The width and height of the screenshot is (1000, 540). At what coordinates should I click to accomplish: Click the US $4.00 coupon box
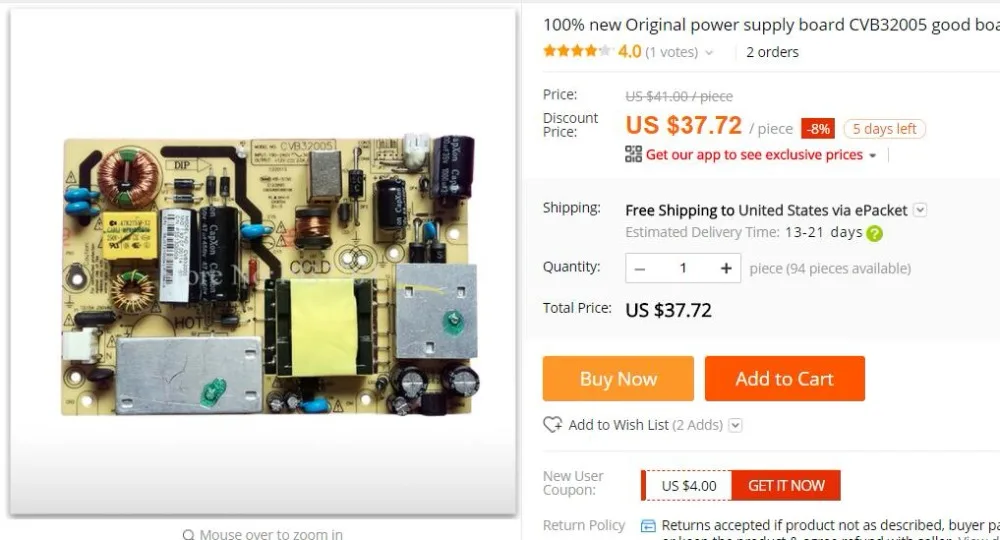tap(688, 486)
